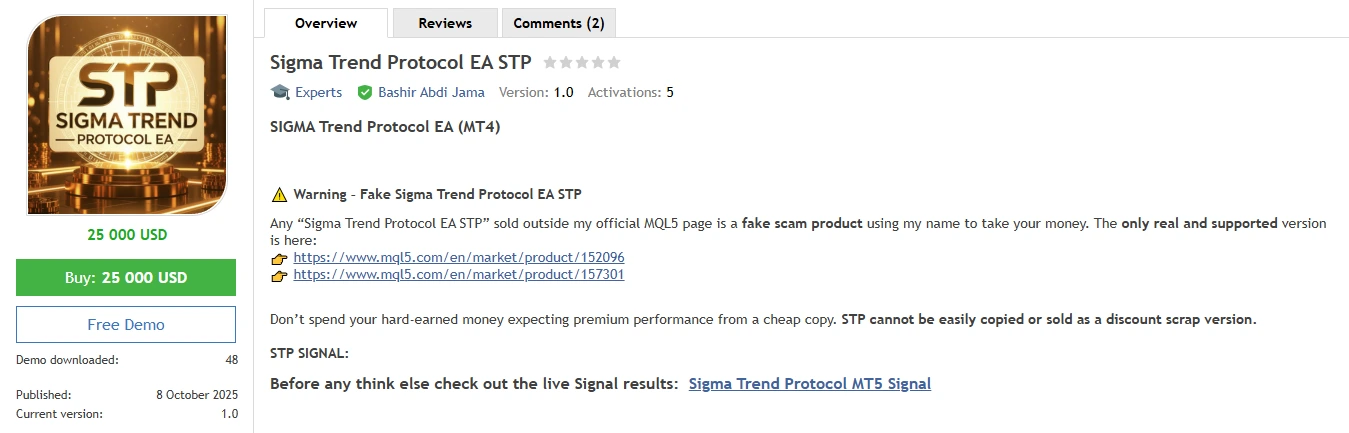
Task: Click the first star in the rating
Action: [x=550, y=62]
